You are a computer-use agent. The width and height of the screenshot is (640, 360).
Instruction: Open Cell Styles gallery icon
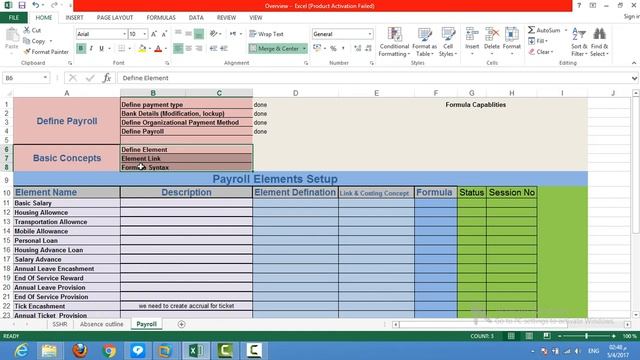[x=448, y=34]
